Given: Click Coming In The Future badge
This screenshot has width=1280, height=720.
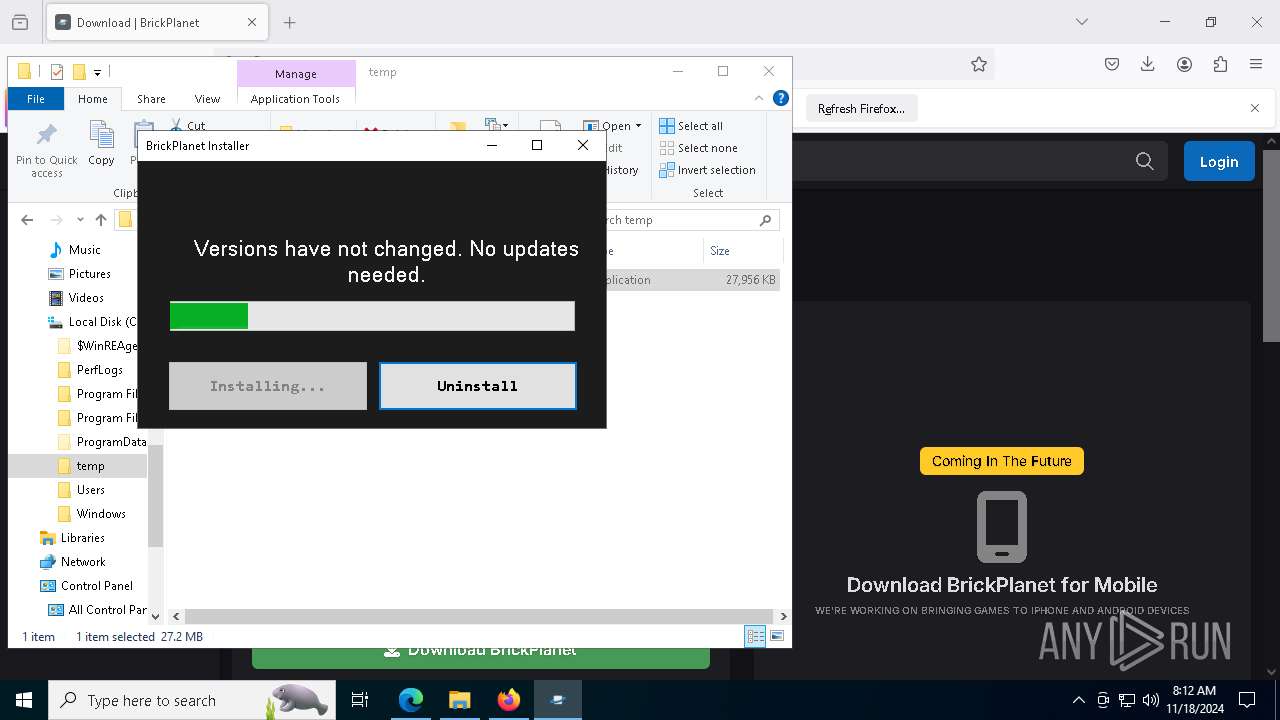Looking at the screenshot, I should click(1002, 461).
